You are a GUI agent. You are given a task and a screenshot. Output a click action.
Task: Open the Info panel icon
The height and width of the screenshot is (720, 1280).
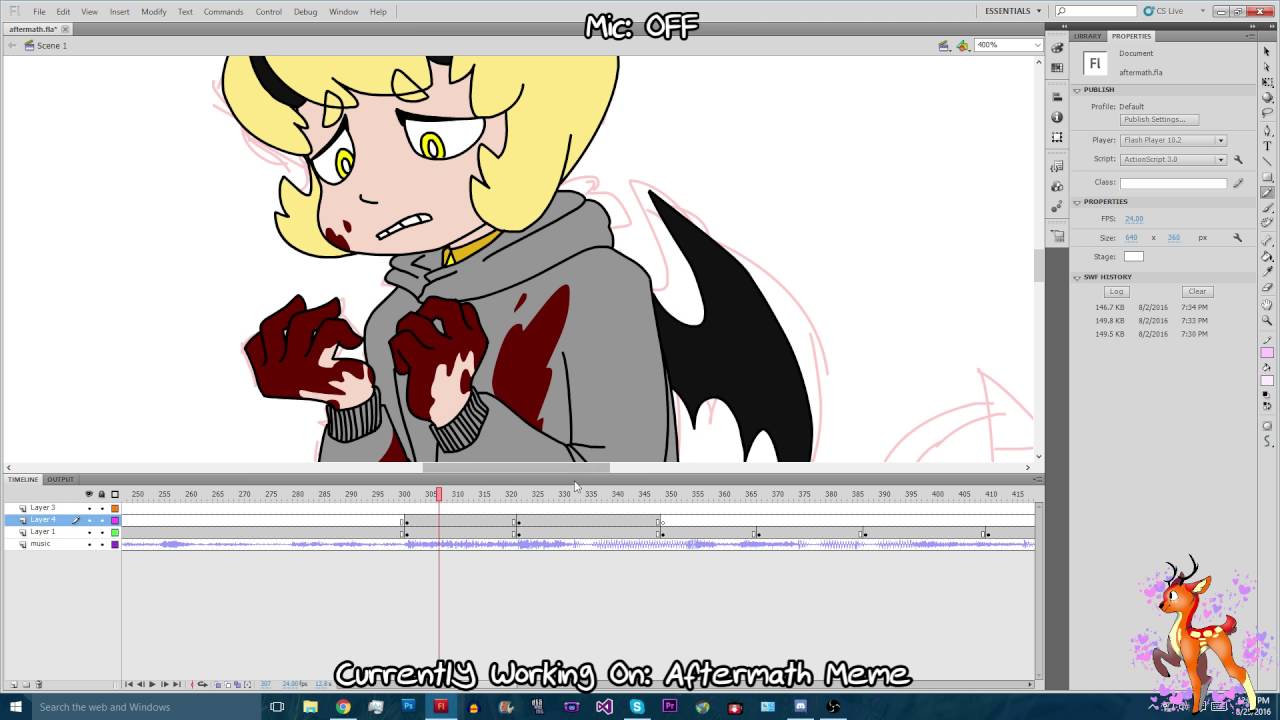pos(1057,117)
